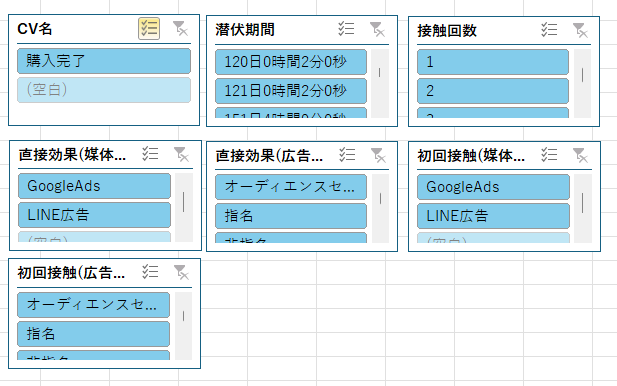Click scrollbar thumb in 直接効果(広告 slicer
The height and width of the screenshot is (386, 617).
pos(381,199)
